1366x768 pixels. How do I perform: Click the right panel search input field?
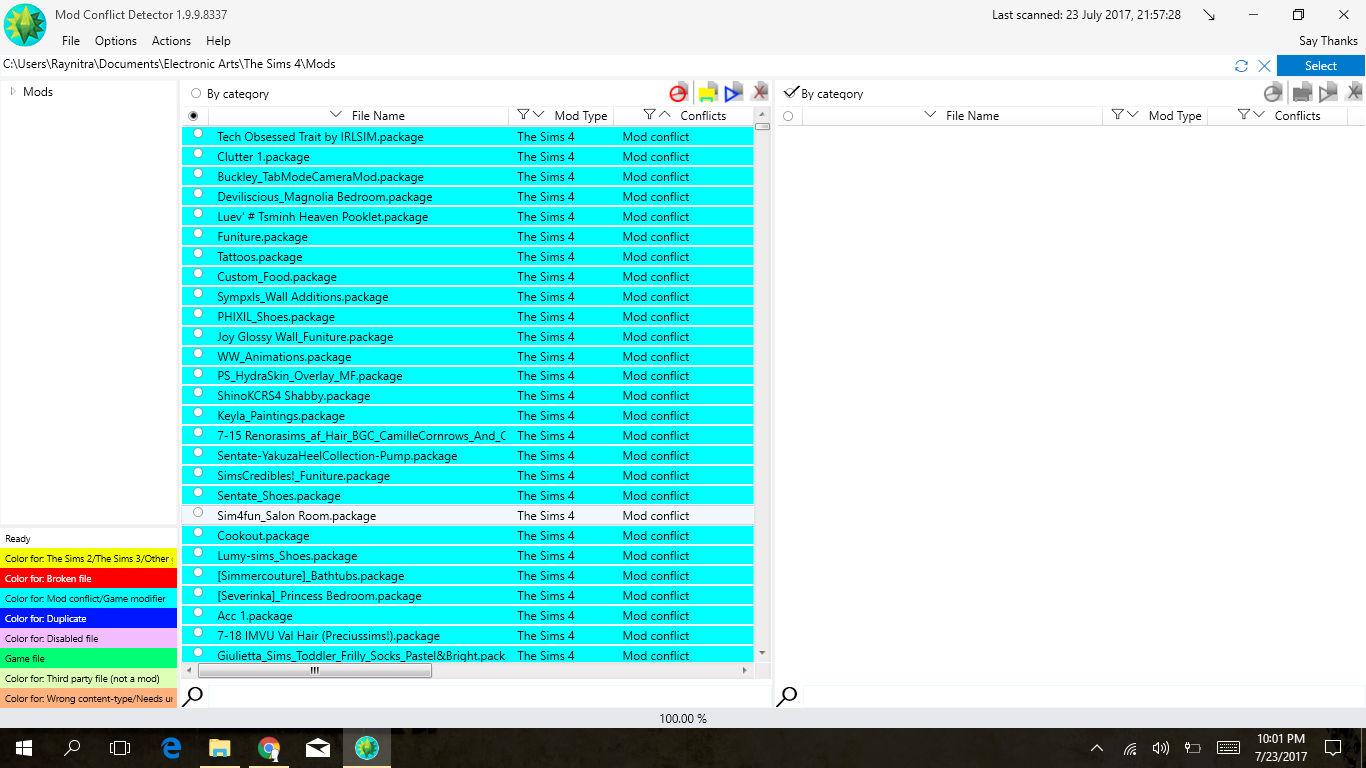click(x=1083, y=696)
